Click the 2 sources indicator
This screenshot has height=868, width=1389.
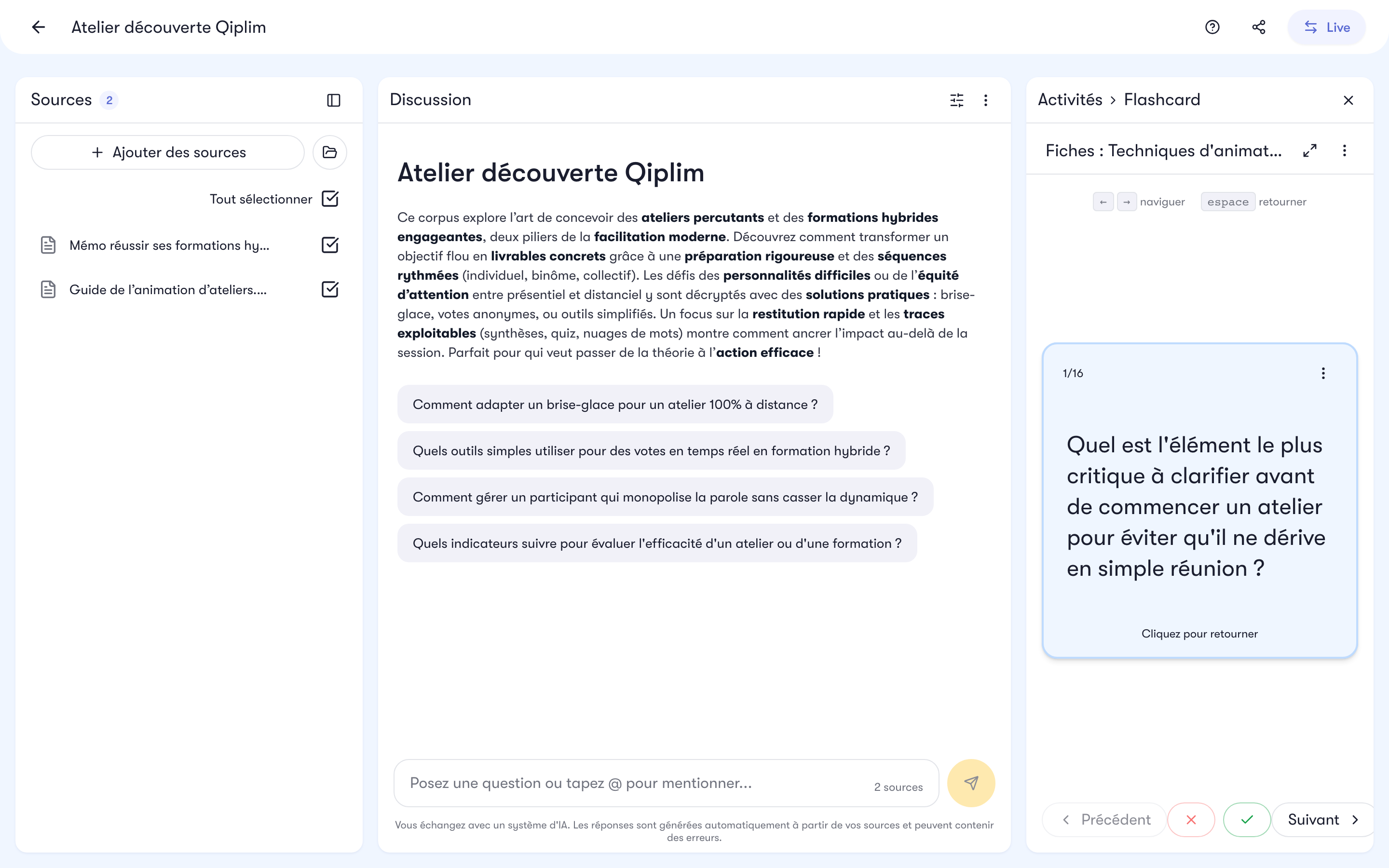coord(898,787)
